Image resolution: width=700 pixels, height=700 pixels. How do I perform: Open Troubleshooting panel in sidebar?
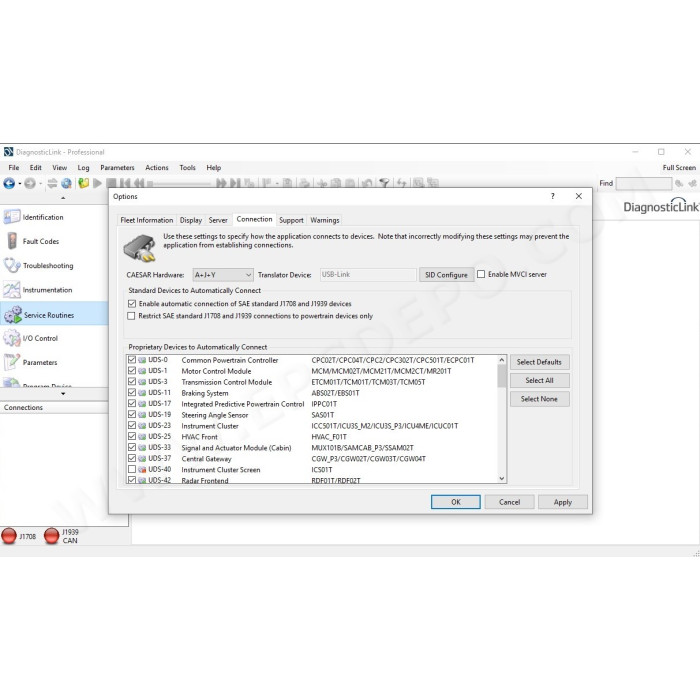(x=54, y=265)
